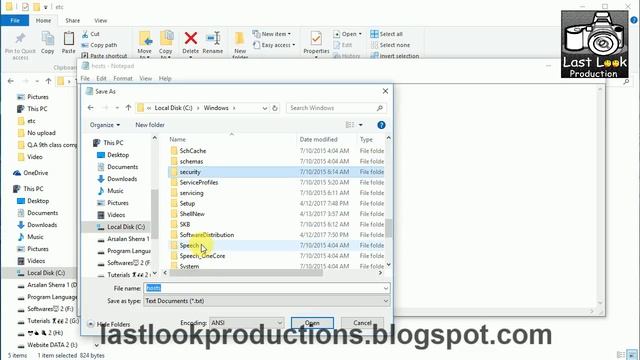Open Notepad Help menu
This screenshot has width=640, height=360.
165,78
